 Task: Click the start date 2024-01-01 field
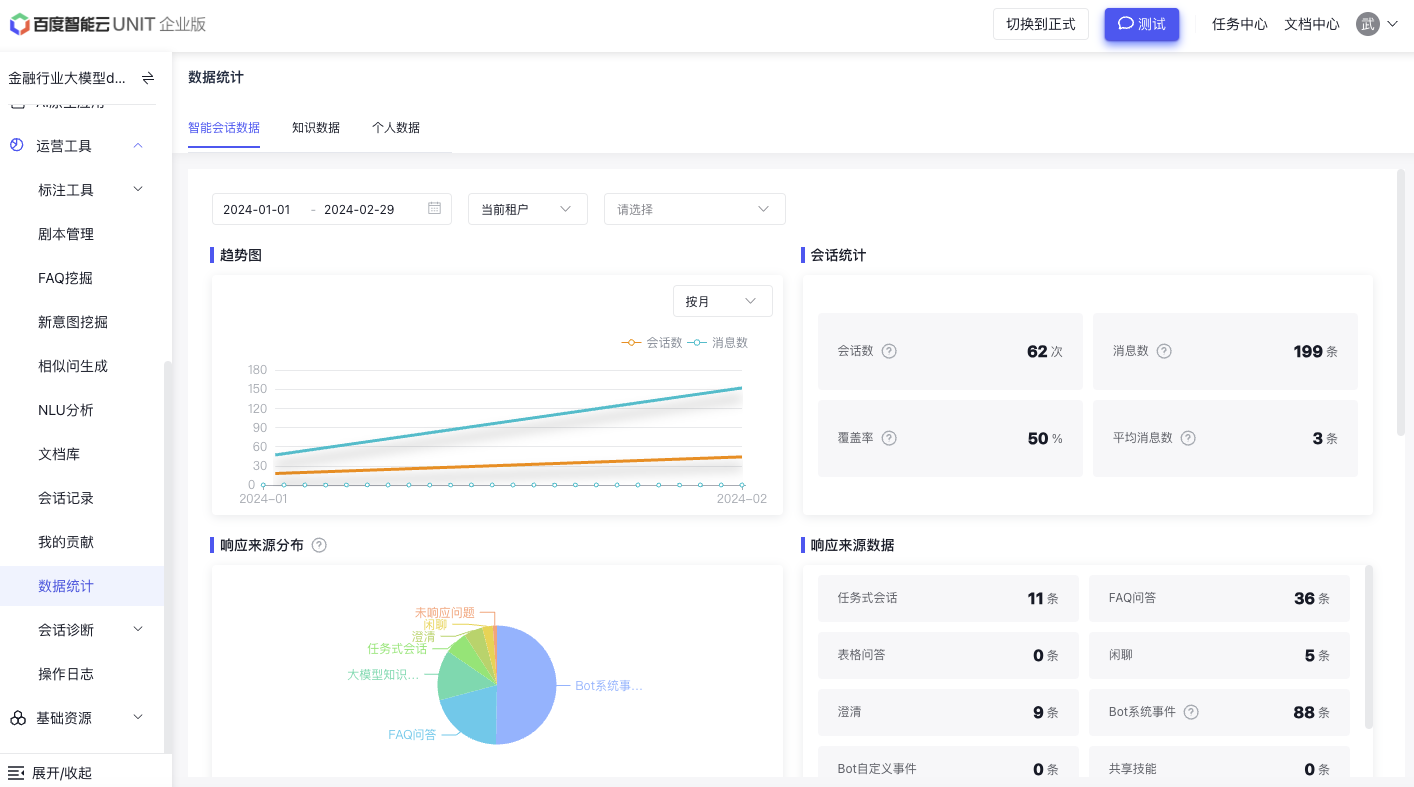coord(257,209)
